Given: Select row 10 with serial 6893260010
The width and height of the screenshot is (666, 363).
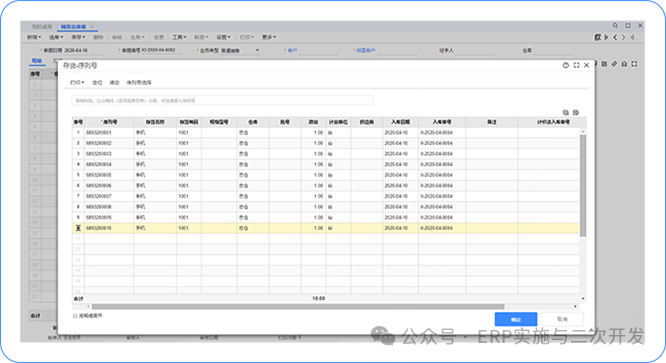Looking at the screenshot, I should click(x=326, y=228).
